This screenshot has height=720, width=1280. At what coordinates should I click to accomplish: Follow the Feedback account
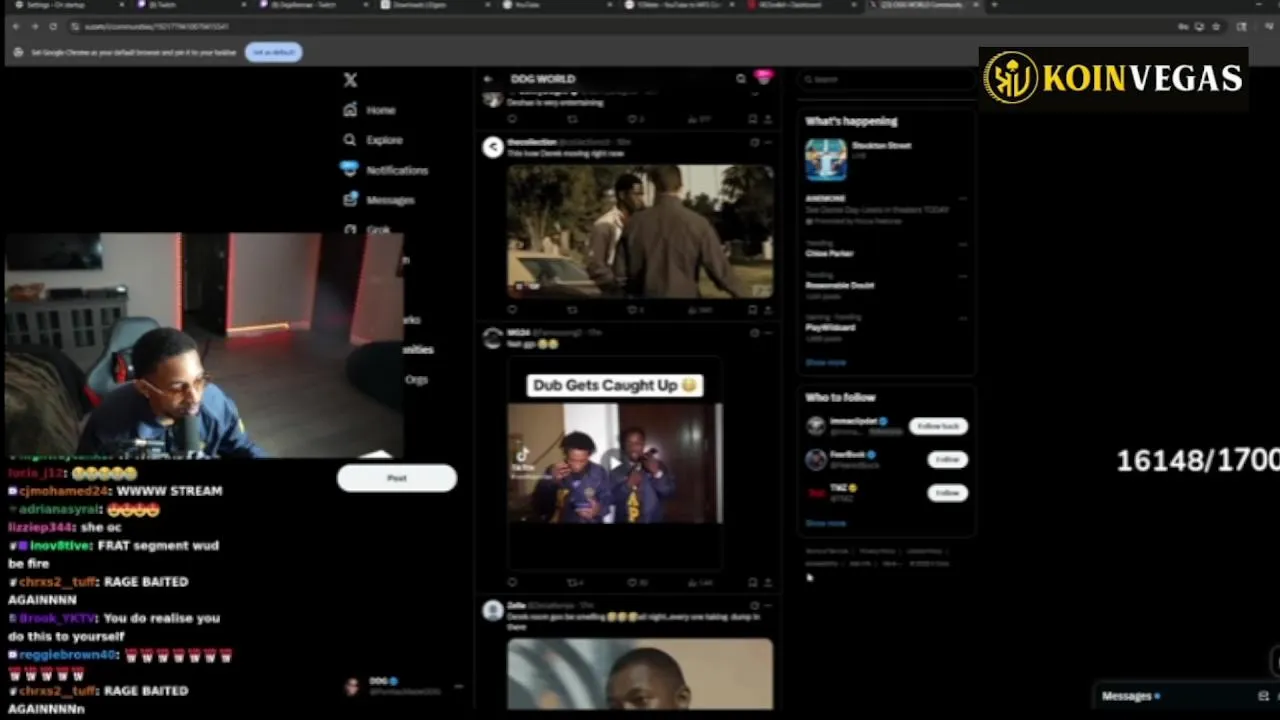pyautogui.click(x=947, y=459)
